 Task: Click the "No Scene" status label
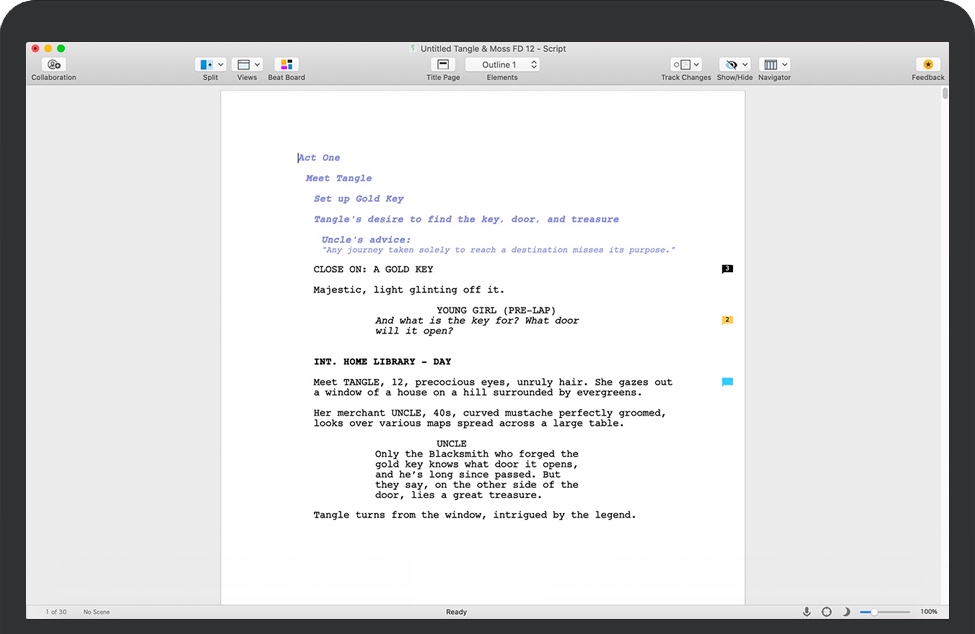point(96,611)
